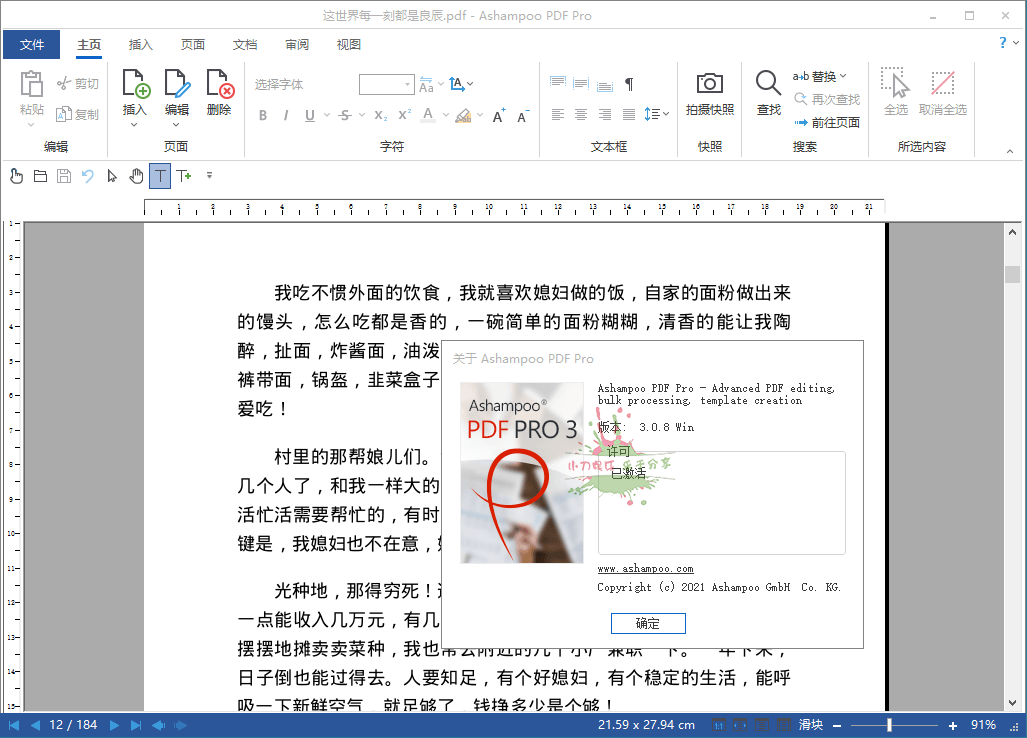Click the open folder icon in quick toolbar
1027x738 pixels.
coord(41,176)
